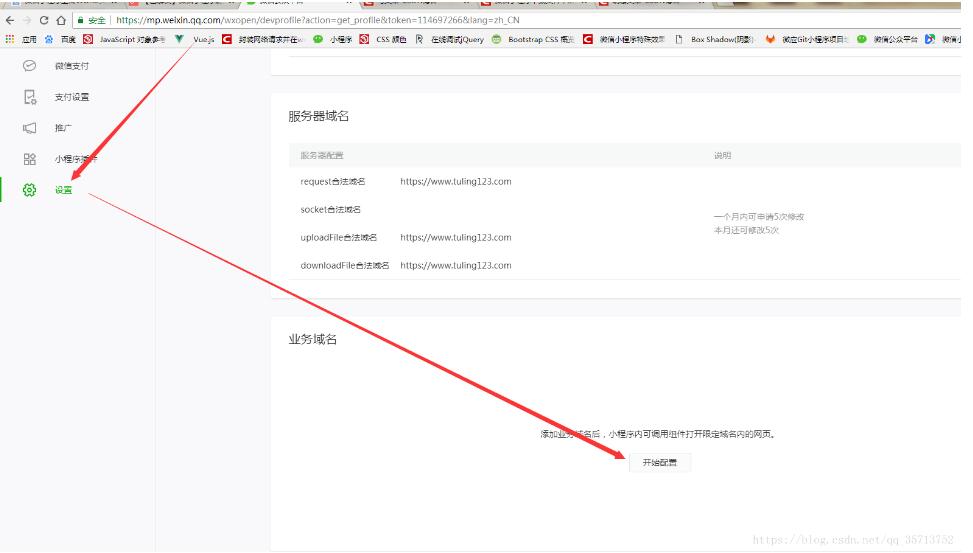Click the browser forward arrow

pyautogui.click(x=27, y=20)
